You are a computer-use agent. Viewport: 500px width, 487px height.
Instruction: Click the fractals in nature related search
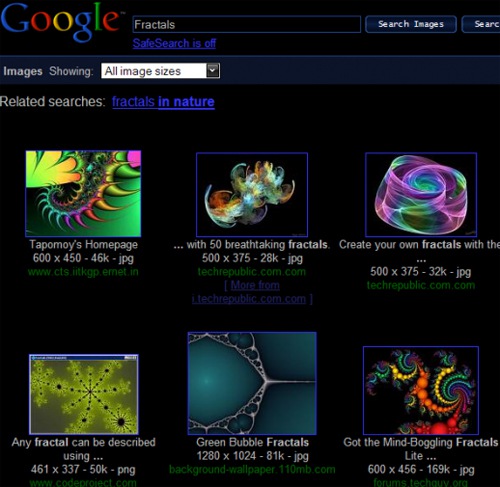[x=163, y=101]
